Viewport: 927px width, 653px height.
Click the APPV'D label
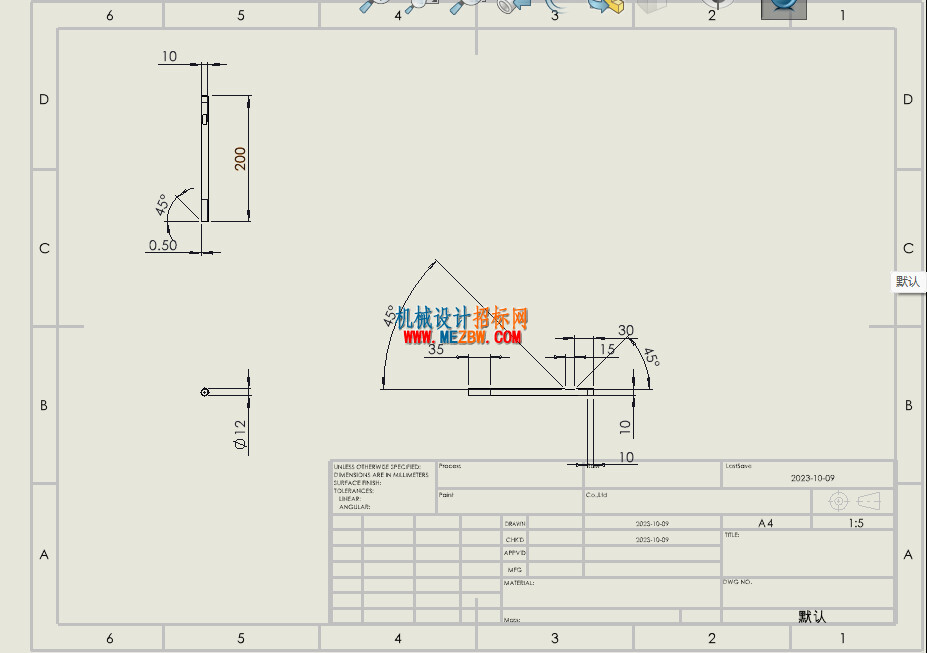click(514, 553)
